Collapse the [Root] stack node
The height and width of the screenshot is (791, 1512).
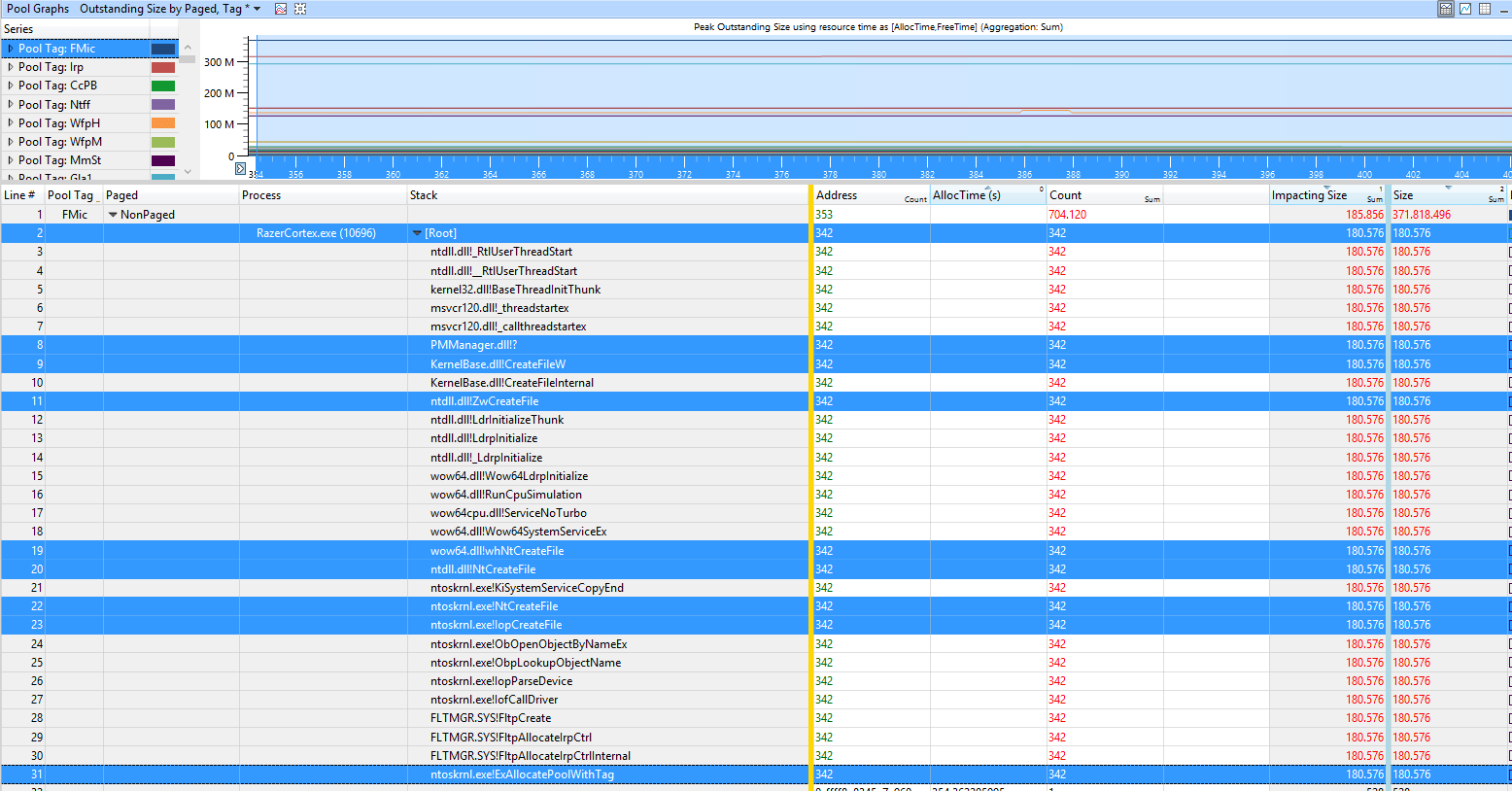point(417,233)
